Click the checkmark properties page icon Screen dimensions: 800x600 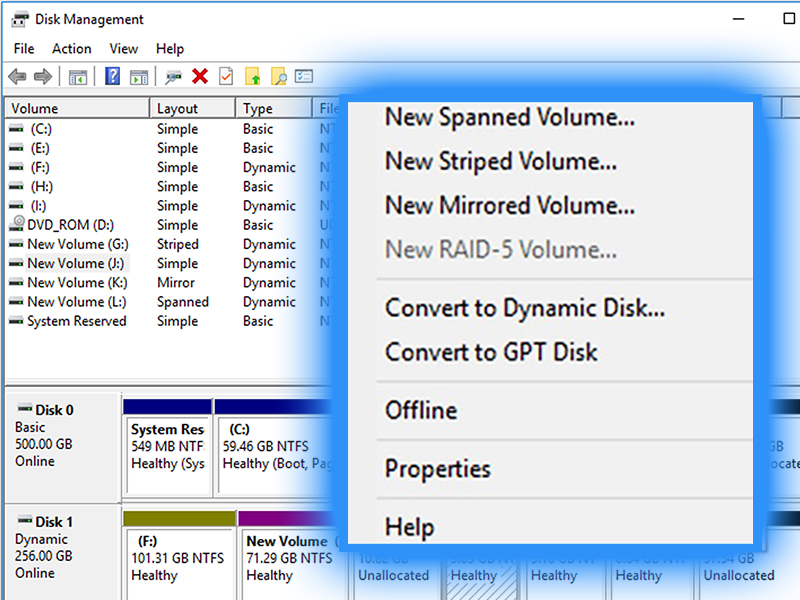[x=226, y=77]
